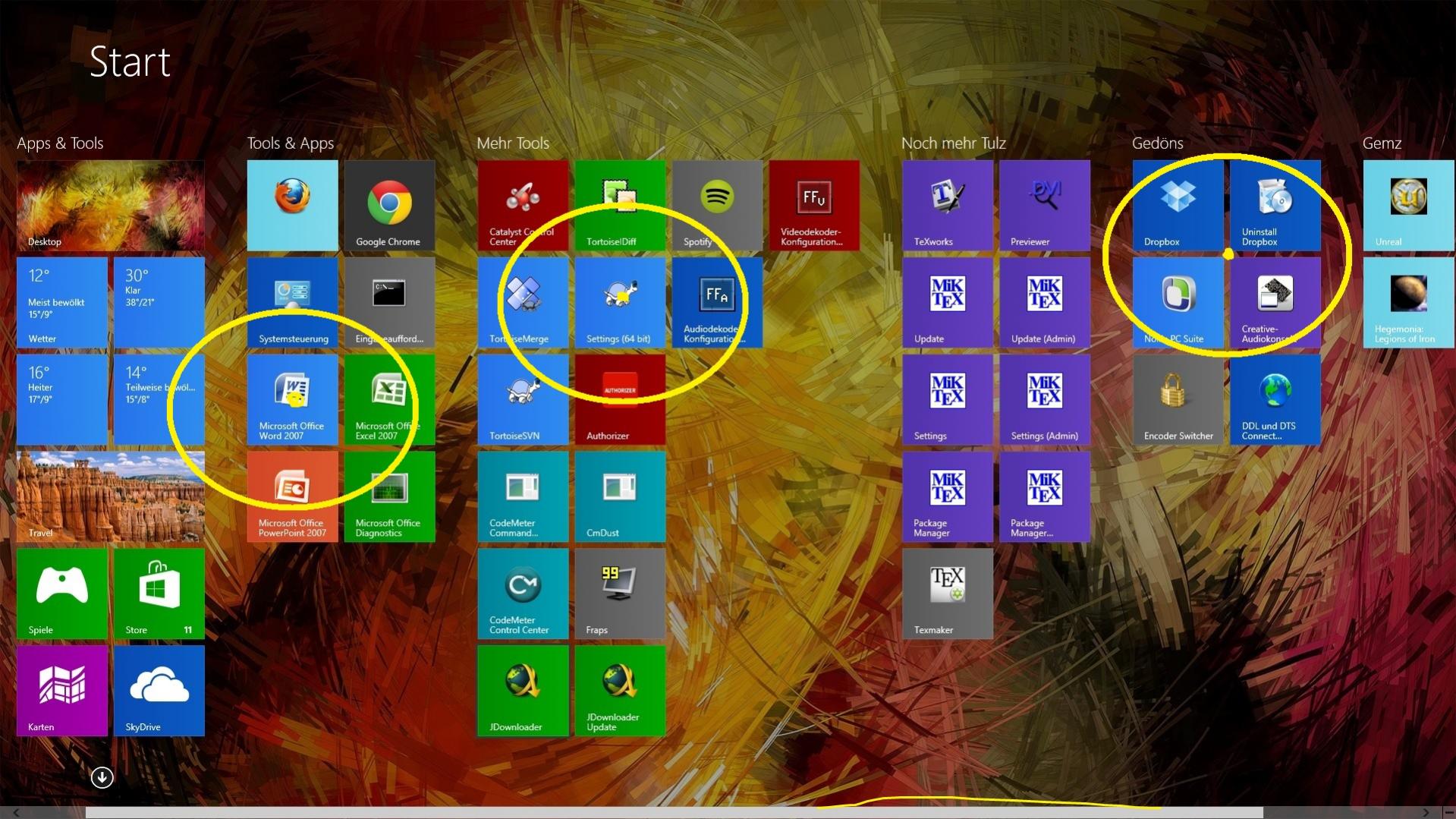Image resolution: width=1456 pixels, height=819 pixels.
Task: Open the Karten maps tile
Action: click(62, 691)
